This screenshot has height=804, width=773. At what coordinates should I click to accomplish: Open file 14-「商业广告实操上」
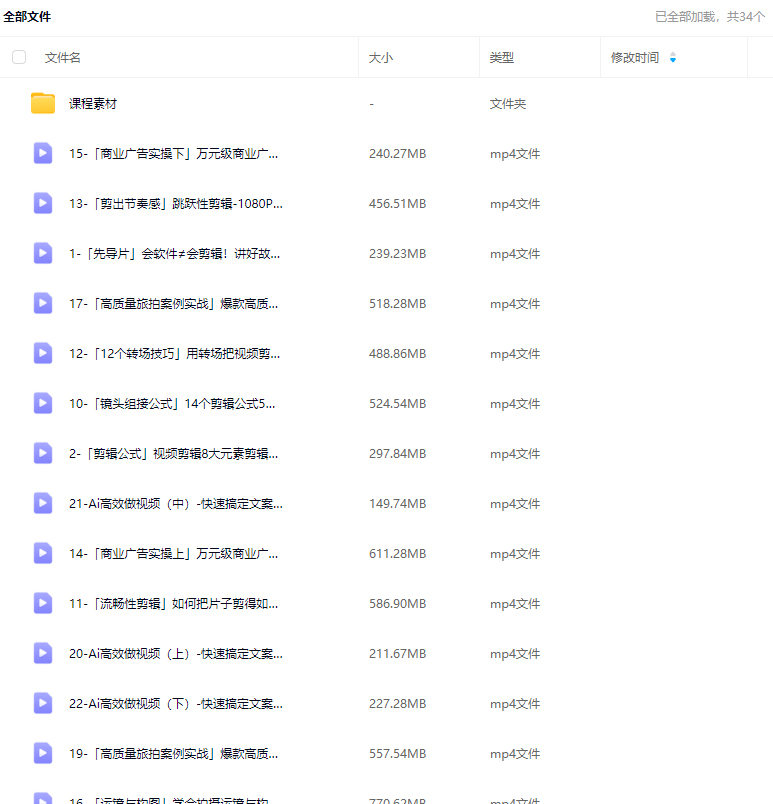[173, 554]
